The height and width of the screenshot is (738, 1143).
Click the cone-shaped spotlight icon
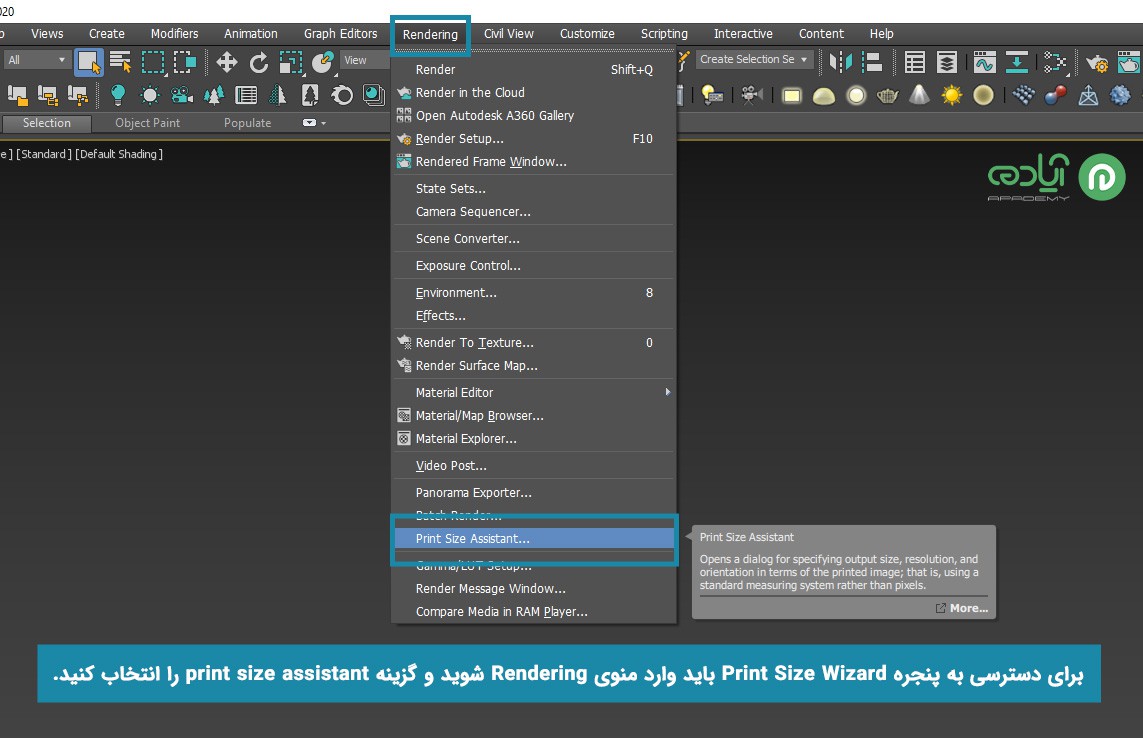click(x=919, y=95)
